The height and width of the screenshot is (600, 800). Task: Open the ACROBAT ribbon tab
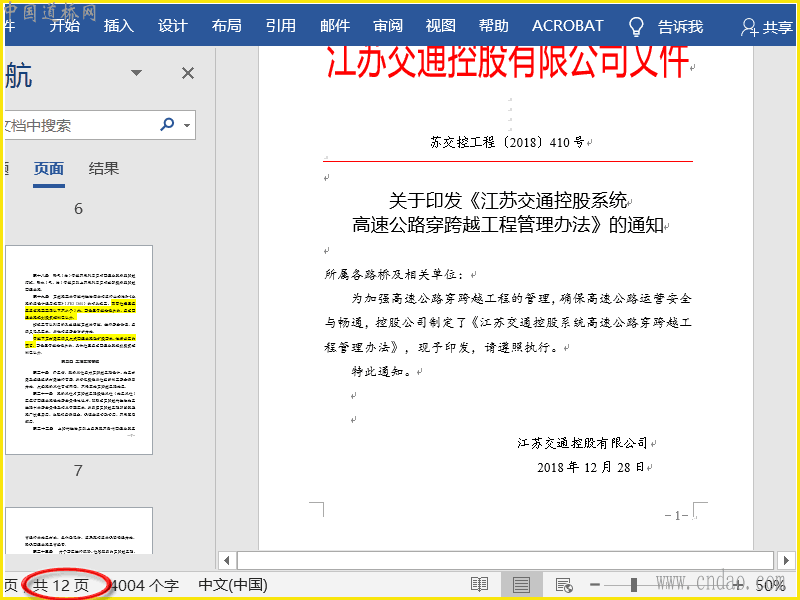coord(567,26)
